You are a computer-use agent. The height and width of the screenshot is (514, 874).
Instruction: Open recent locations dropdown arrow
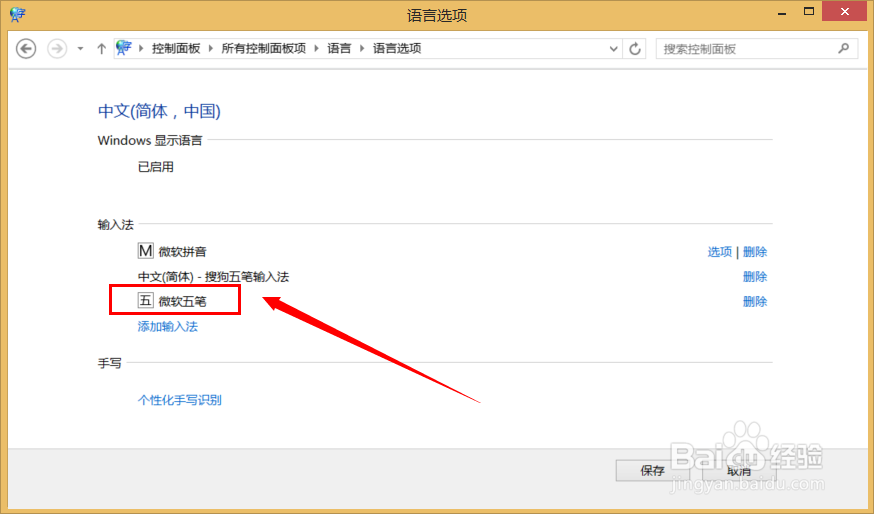click(80, 49)
